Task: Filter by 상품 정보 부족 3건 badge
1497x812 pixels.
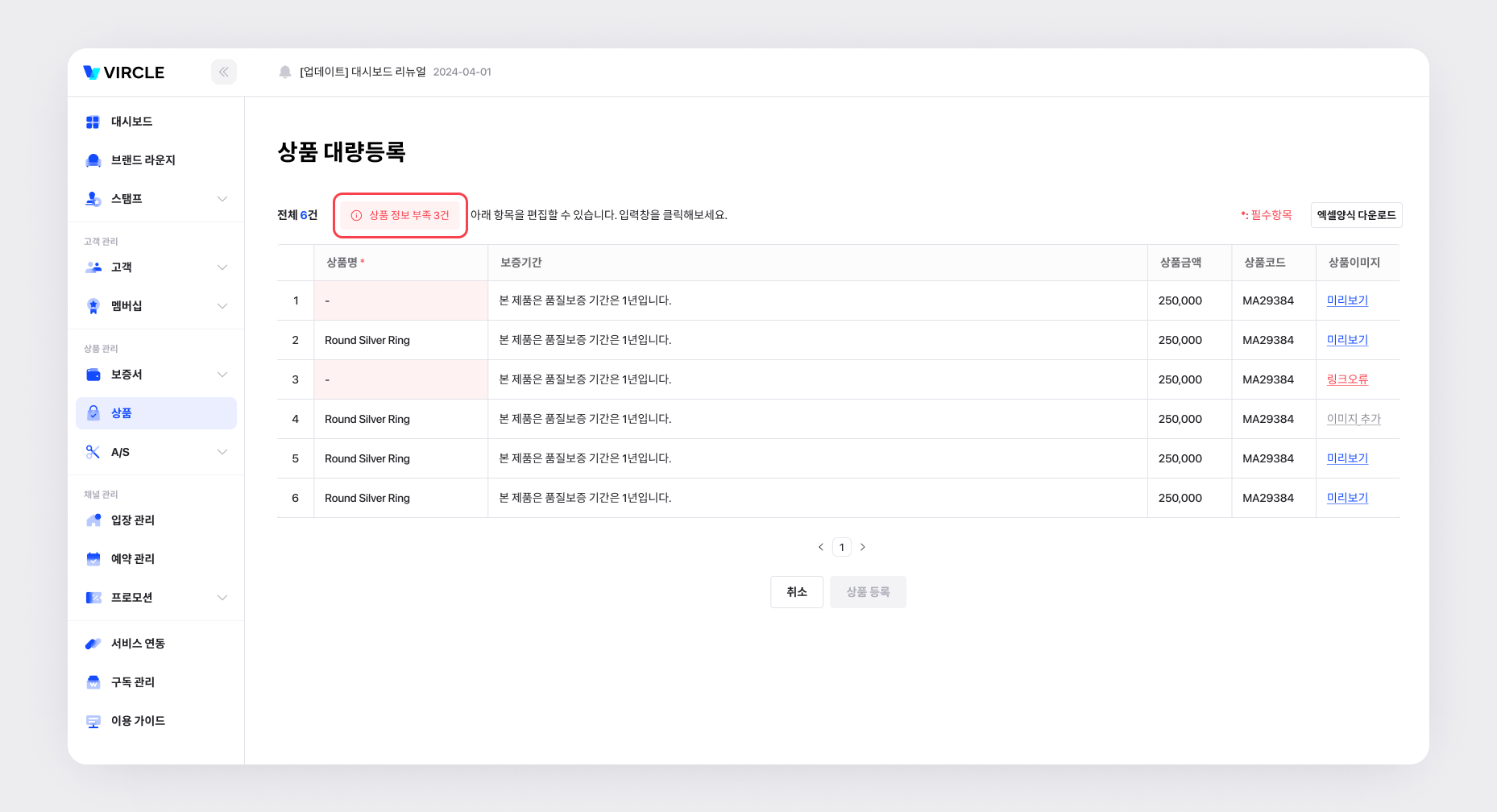Action: [x=400, y=215]
